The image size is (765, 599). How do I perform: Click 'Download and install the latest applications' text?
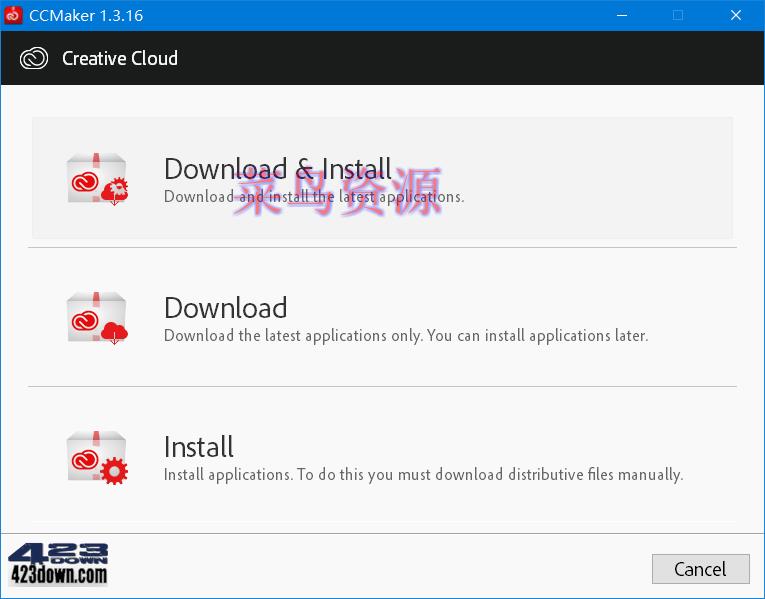tap(314, 197)
